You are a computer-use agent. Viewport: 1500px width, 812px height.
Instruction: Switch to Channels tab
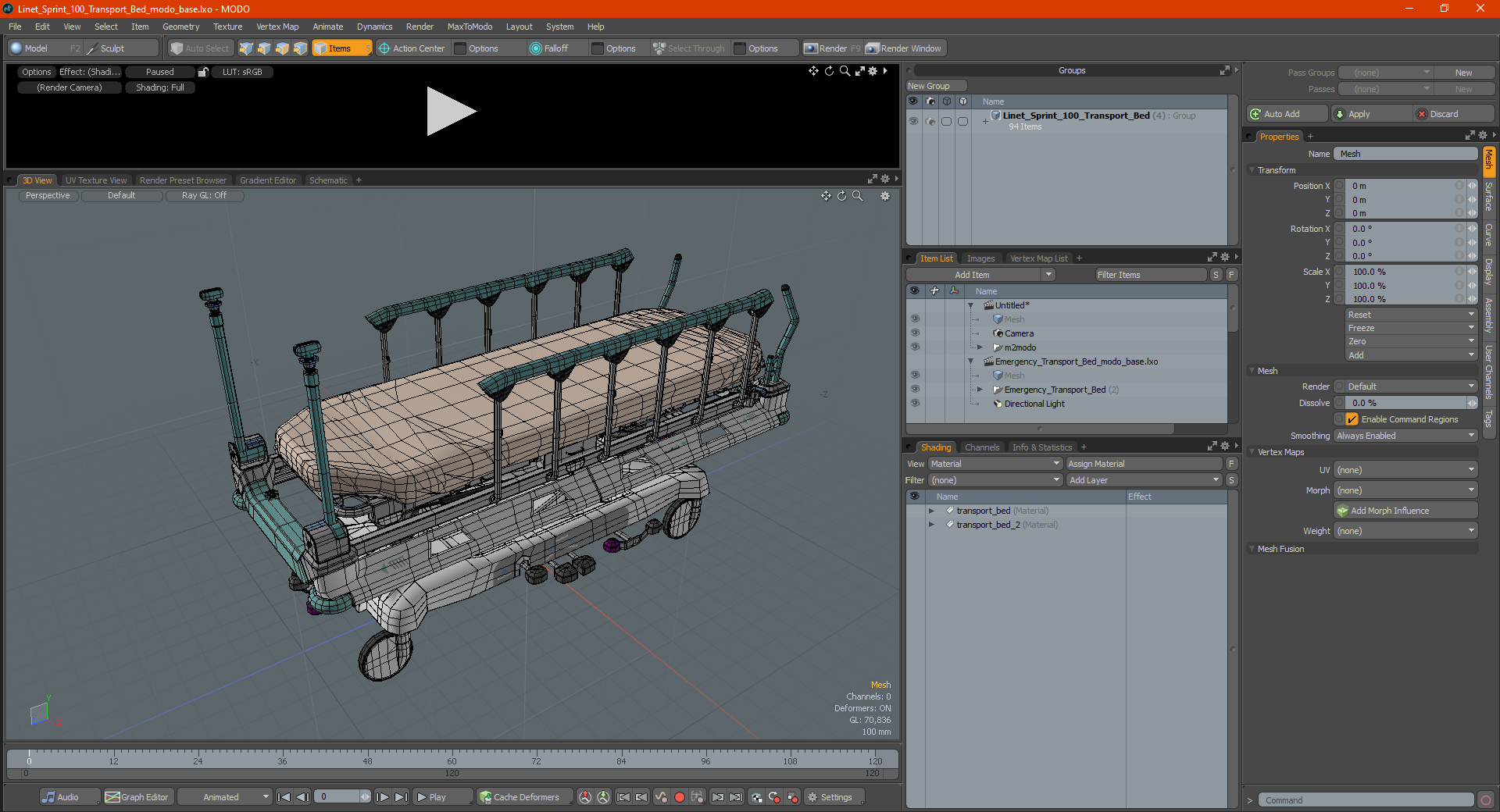pos(981,447)
